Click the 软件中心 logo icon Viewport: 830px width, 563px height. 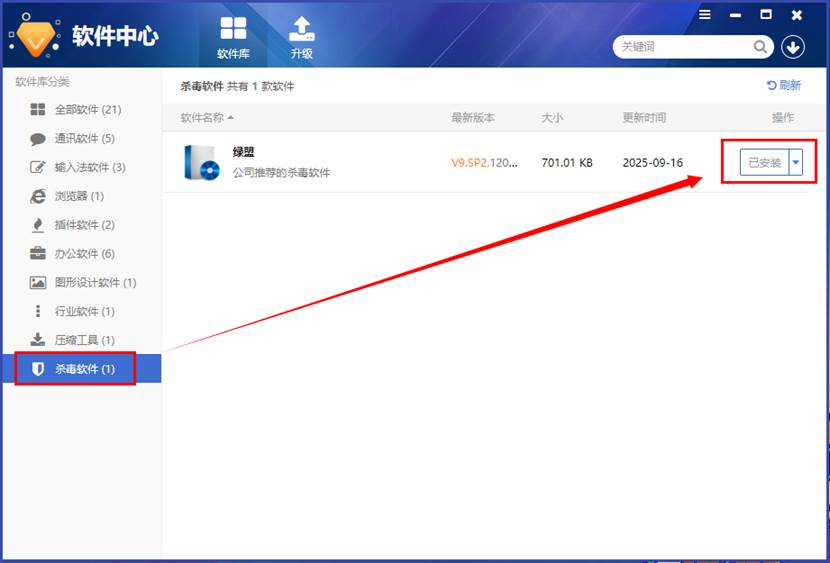click(35, 36)
